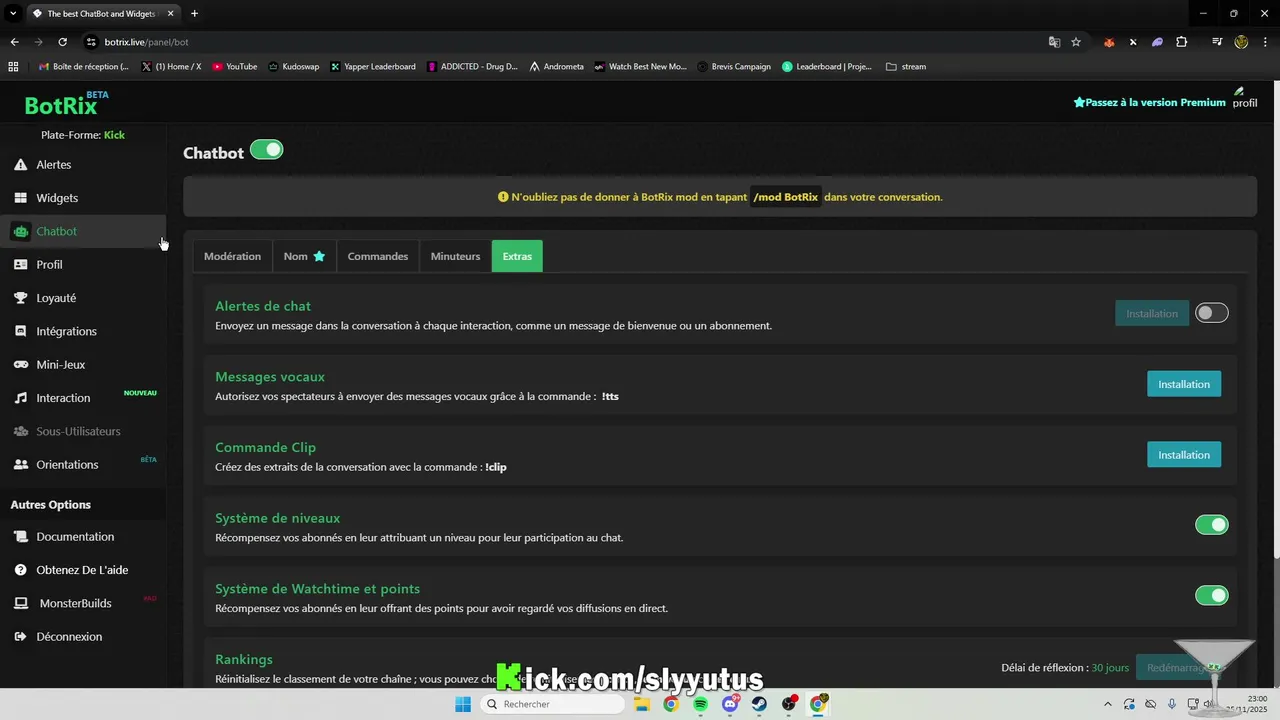Open the Widgets section
This screenshot has height=720, width=1280.
pyautogui.click(x=57, y=198)
